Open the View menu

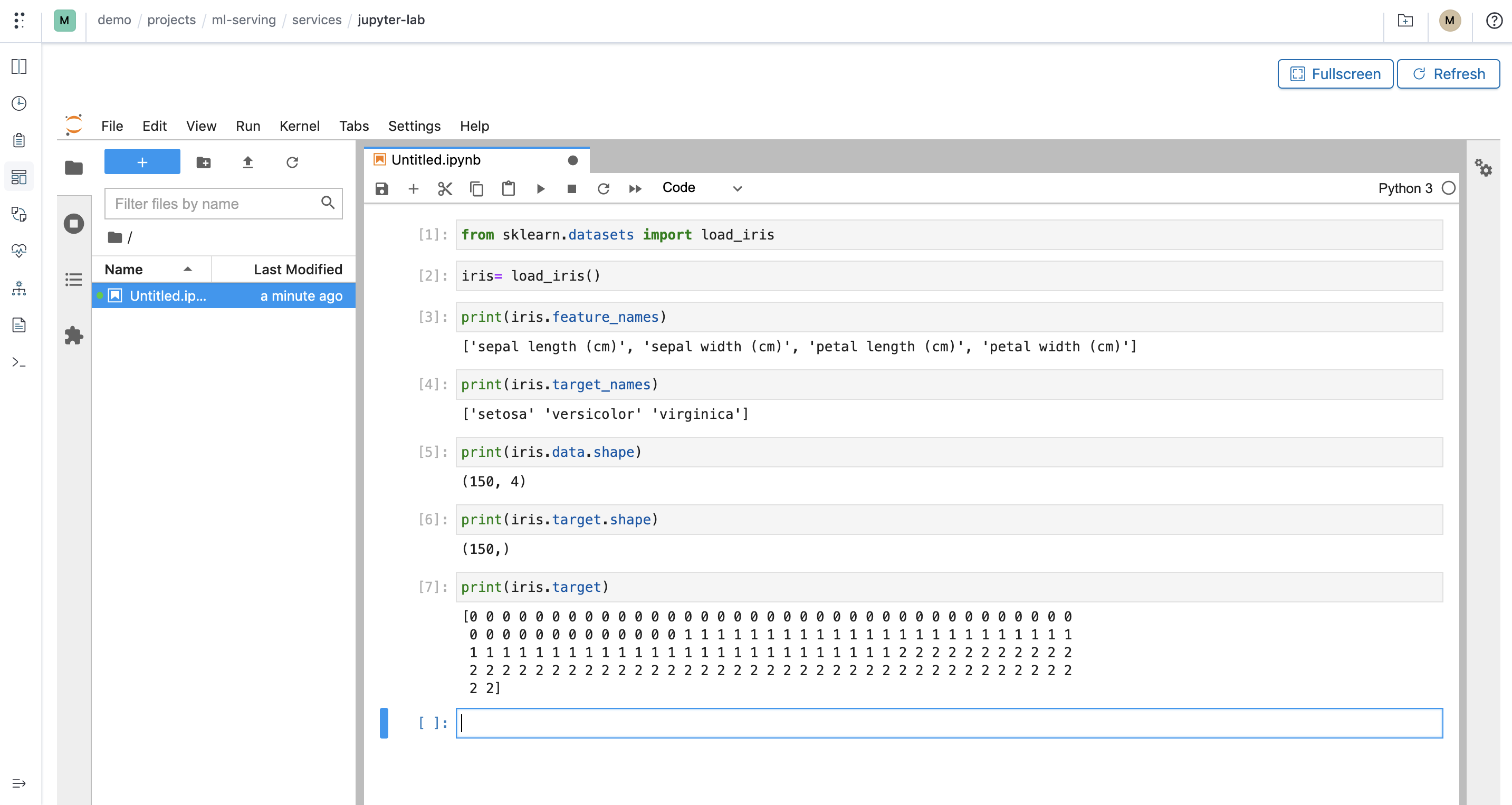tap(202, 126)
